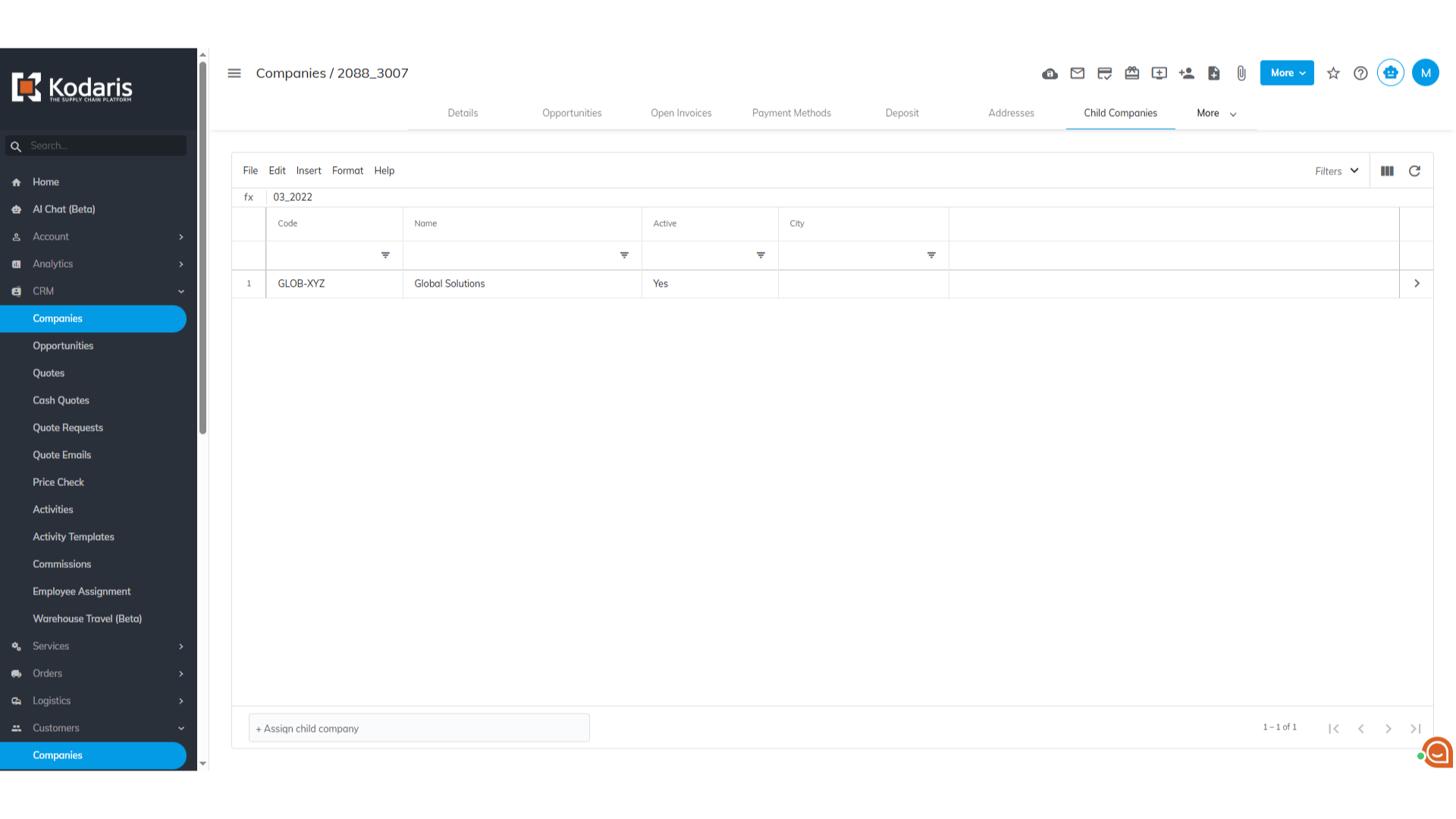Expand the Filters dropdown

tap(1336, 171)
